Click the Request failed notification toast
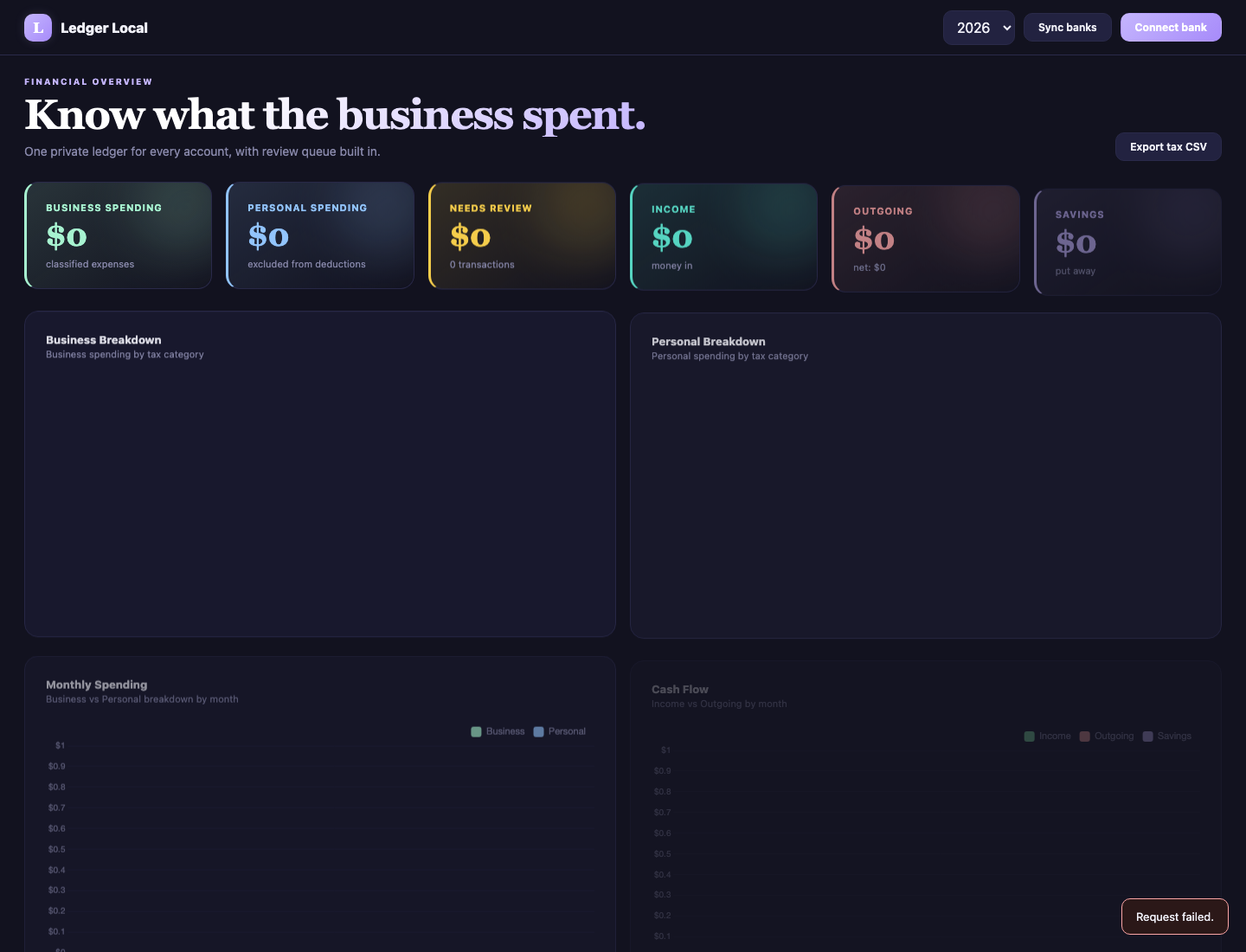Viewport: 1246px width, 952px height. pyautogui.click(x=1175, y=917)
